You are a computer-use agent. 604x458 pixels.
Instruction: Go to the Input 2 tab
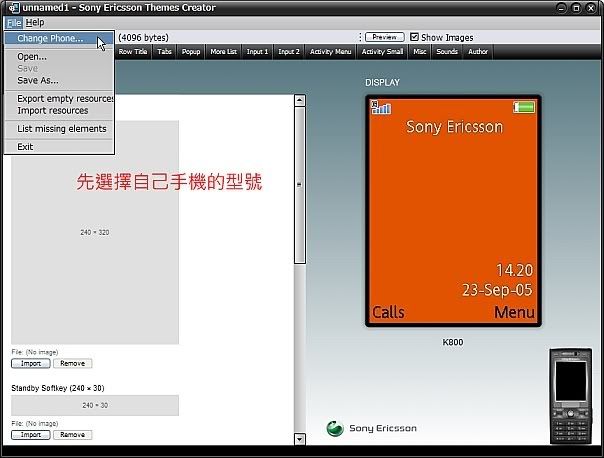289,52
